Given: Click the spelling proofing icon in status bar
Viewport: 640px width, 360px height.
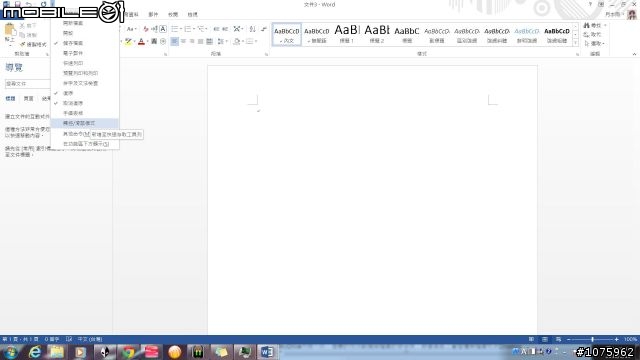Looking at the screenshot, I should click(x=69, y=339).
